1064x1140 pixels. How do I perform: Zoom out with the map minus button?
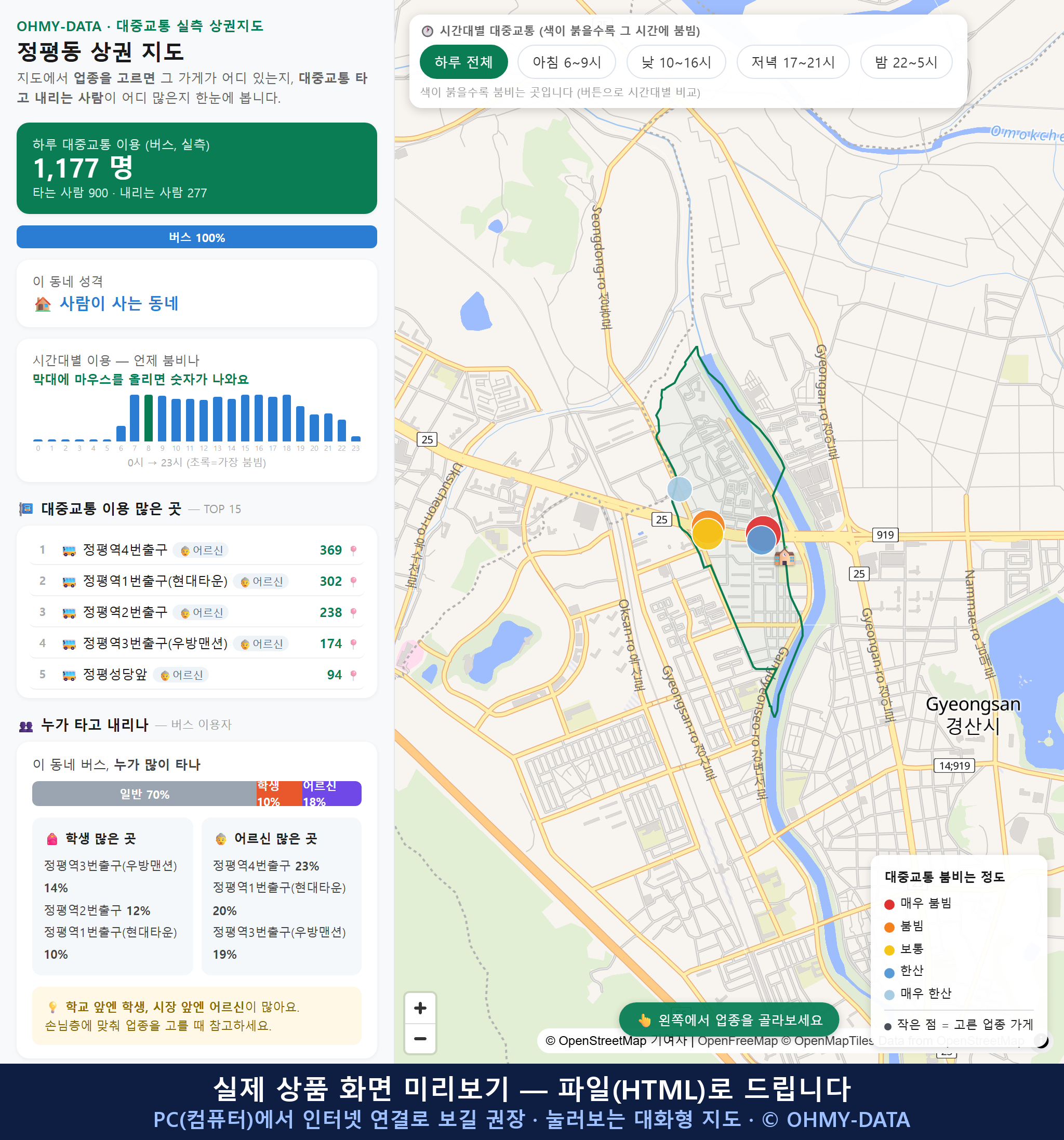[x=420, y=1039]
